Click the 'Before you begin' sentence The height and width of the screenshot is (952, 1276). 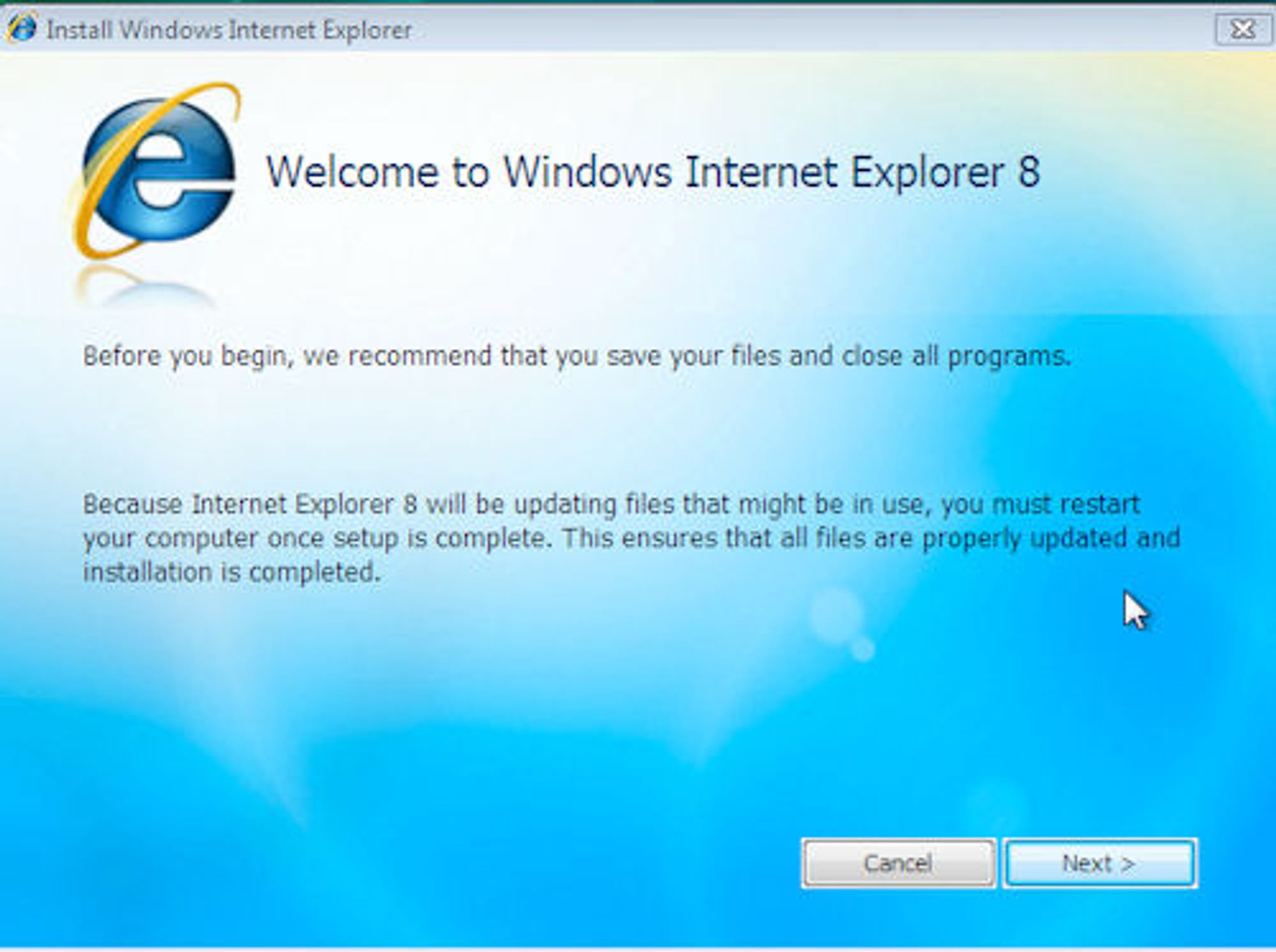click(577, 357)
